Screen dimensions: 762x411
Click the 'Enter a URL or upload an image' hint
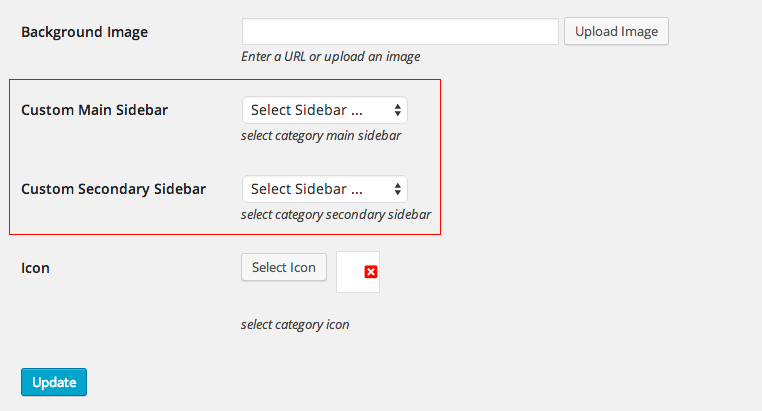click(x=330, y=57)
